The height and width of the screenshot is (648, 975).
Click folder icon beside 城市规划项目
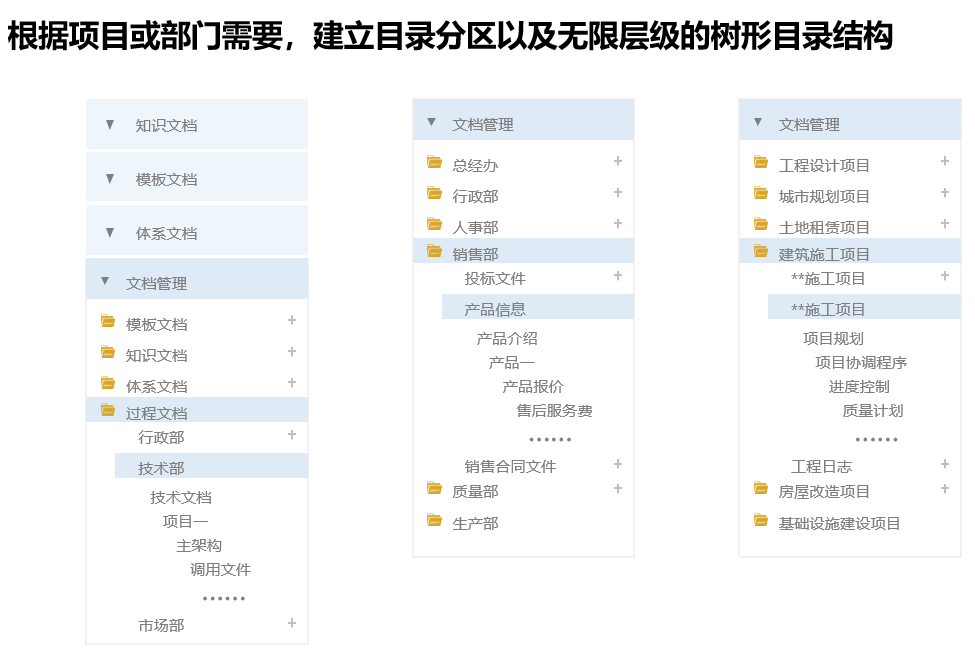tap(760, 193)
